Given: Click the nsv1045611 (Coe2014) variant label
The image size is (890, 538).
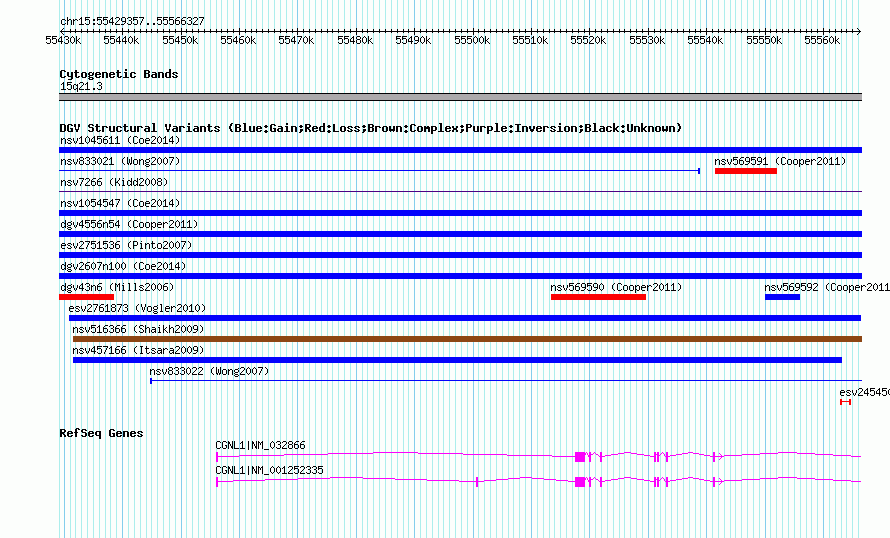Looking at the screenshot, I should (120, 140).
